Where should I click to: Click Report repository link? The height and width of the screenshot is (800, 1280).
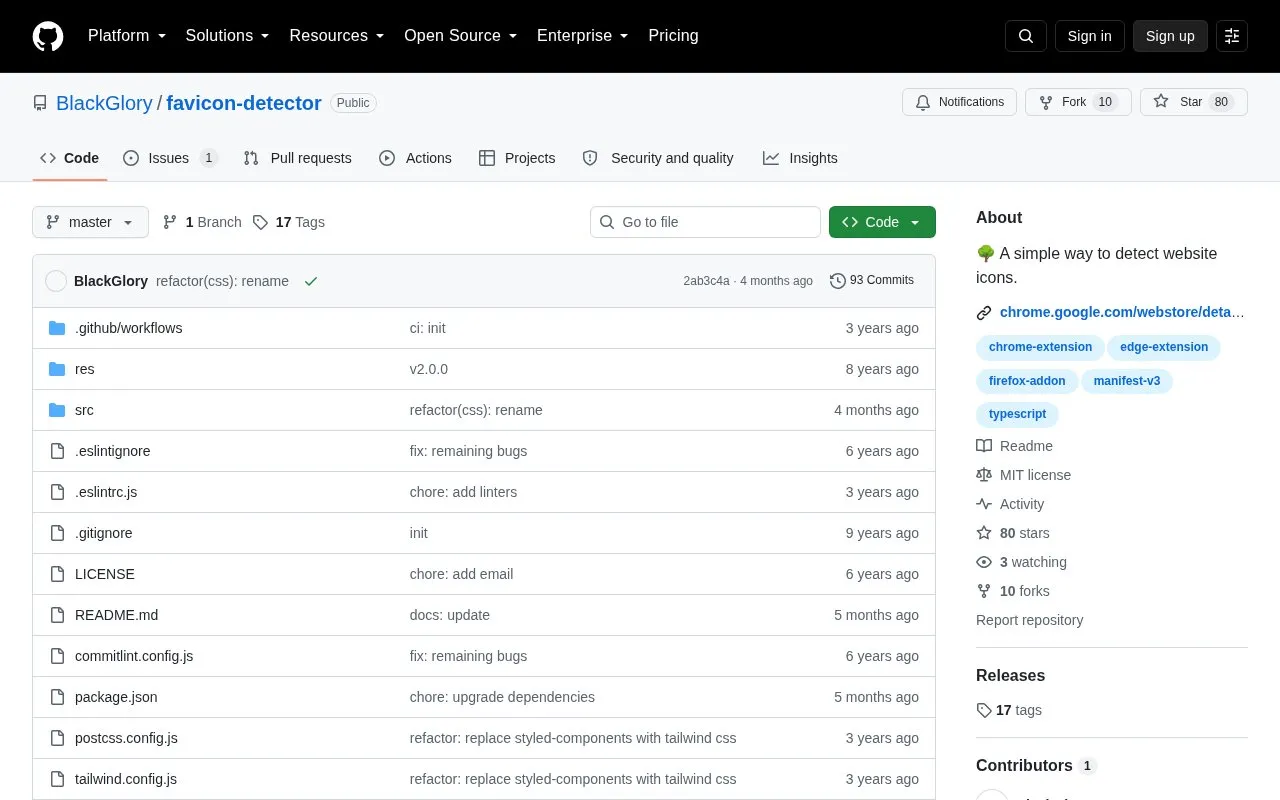[1029, 620]
